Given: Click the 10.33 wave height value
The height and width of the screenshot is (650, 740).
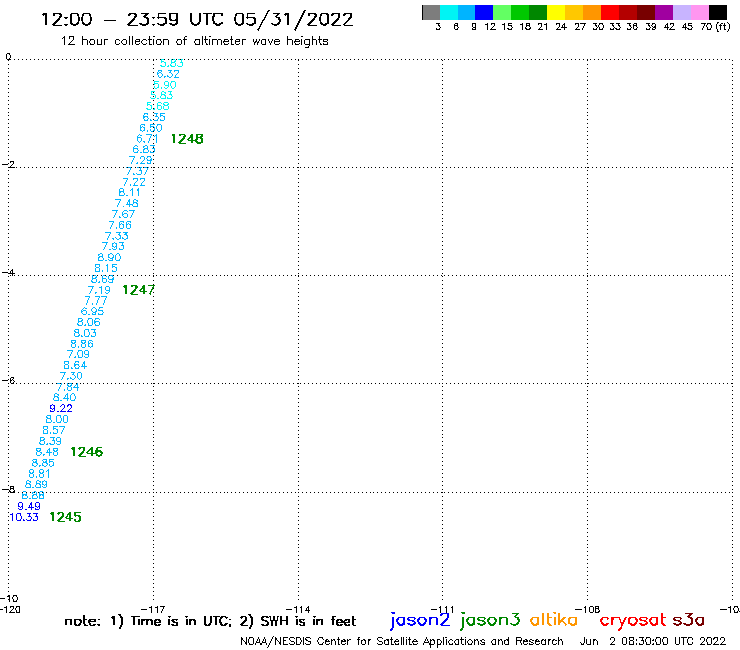Looking at the screenshot, I should (x=24, y=517).
